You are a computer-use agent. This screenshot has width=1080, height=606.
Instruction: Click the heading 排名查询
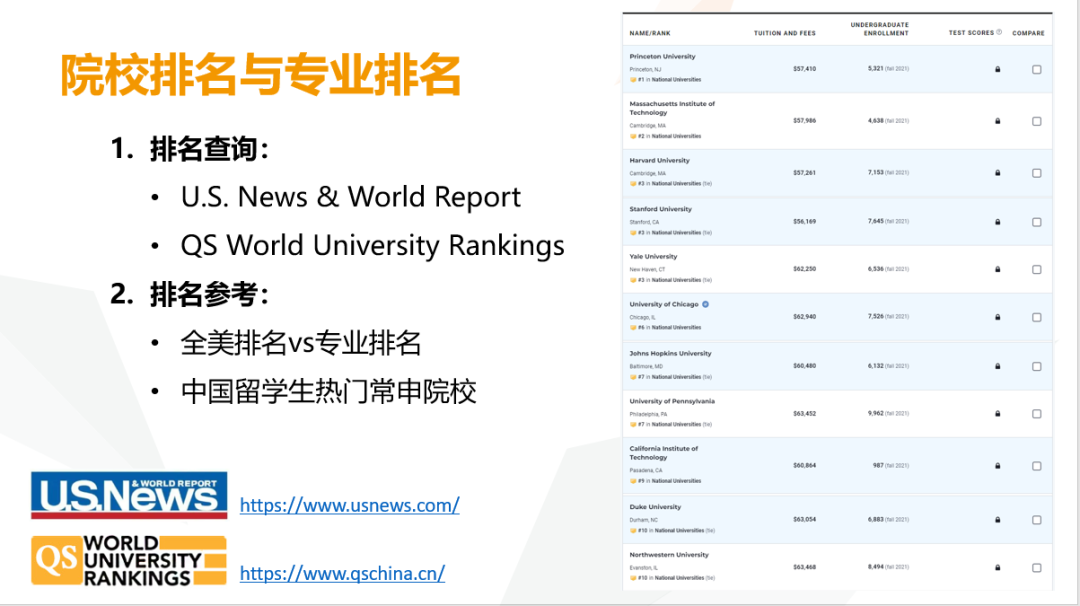(x=209, y=149)
